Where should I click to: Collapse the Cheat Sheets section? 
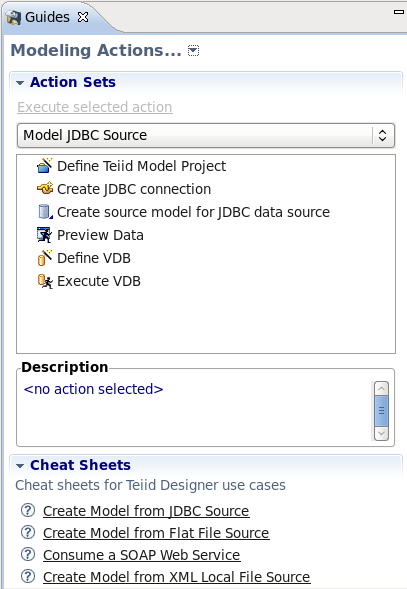[x=20, y=466]
